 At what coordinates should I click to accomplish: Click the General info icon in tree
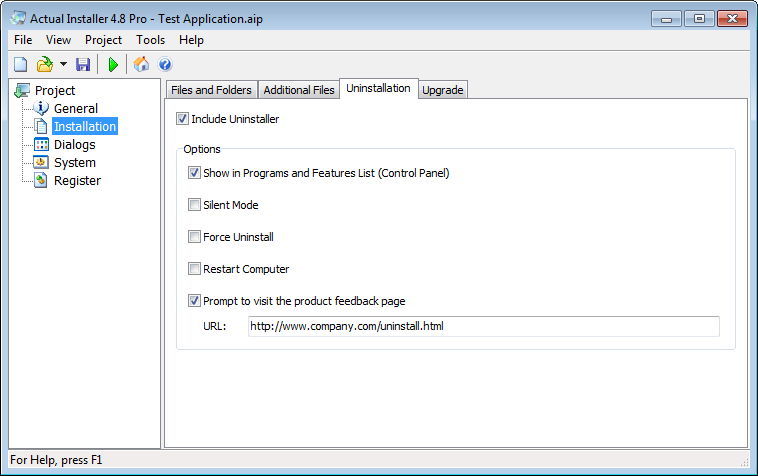[x=41, y=108]
